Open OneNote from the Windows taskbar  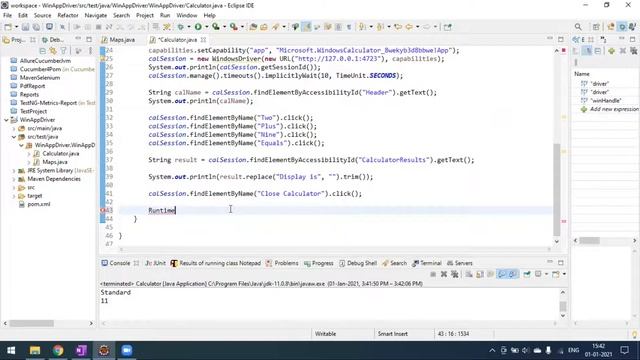pos(81,350)
